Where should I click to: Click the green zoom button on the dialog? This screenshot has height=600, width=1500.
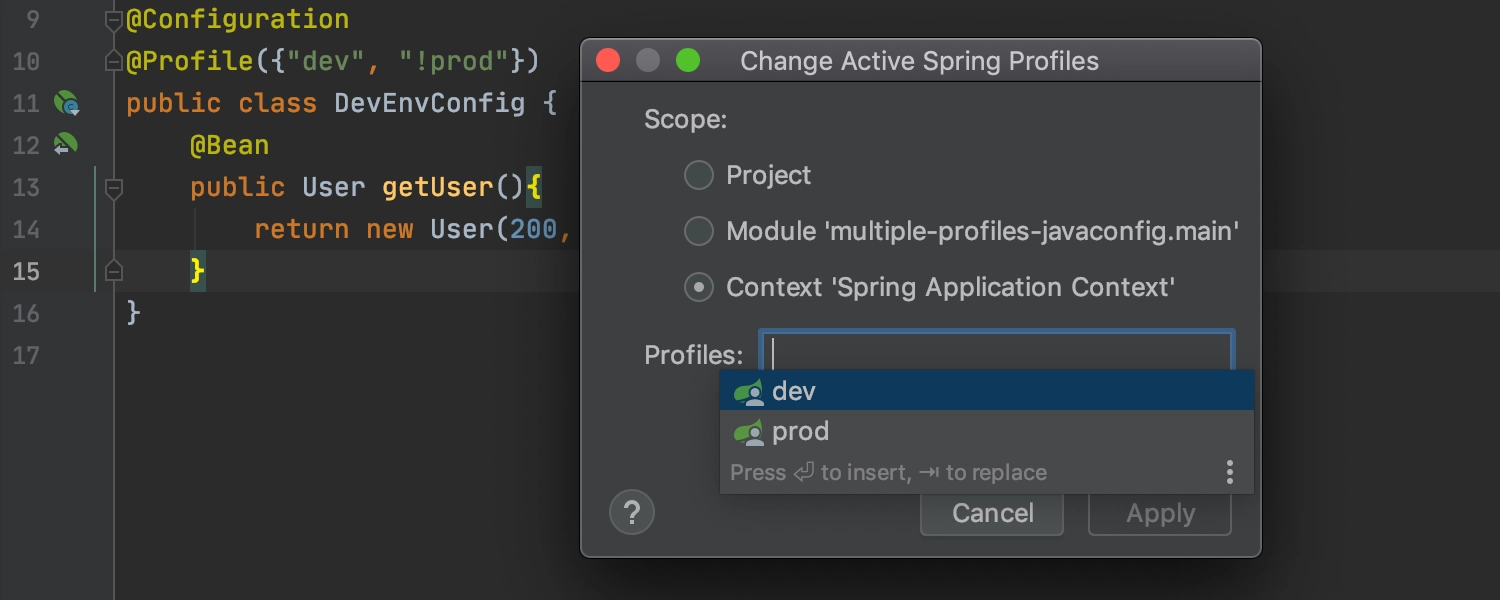point(688,61)
